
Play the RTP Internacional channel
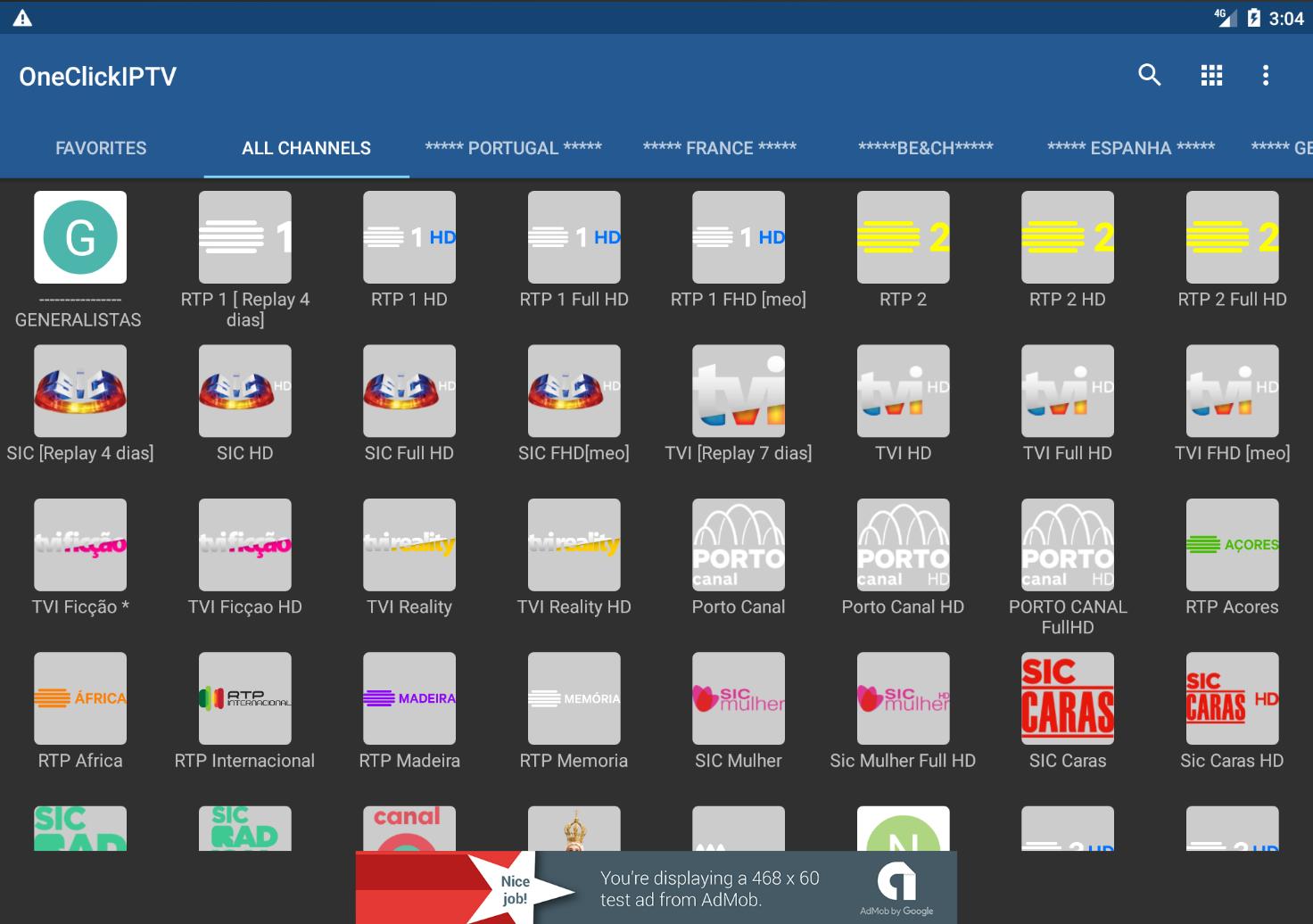(x=245, y=698)
